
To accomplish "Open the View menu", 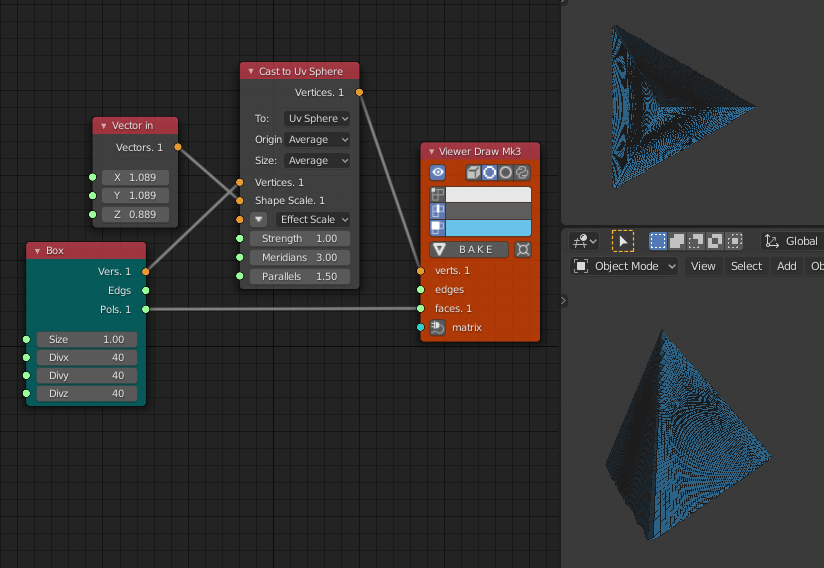I will click(x=703, y=266).
